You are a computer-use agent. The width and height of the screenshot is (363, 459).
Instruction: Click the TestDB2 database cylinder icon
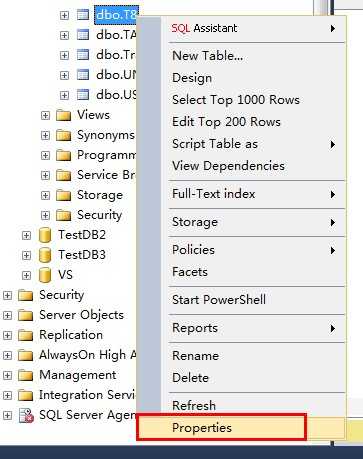click(x=45, y=235)
